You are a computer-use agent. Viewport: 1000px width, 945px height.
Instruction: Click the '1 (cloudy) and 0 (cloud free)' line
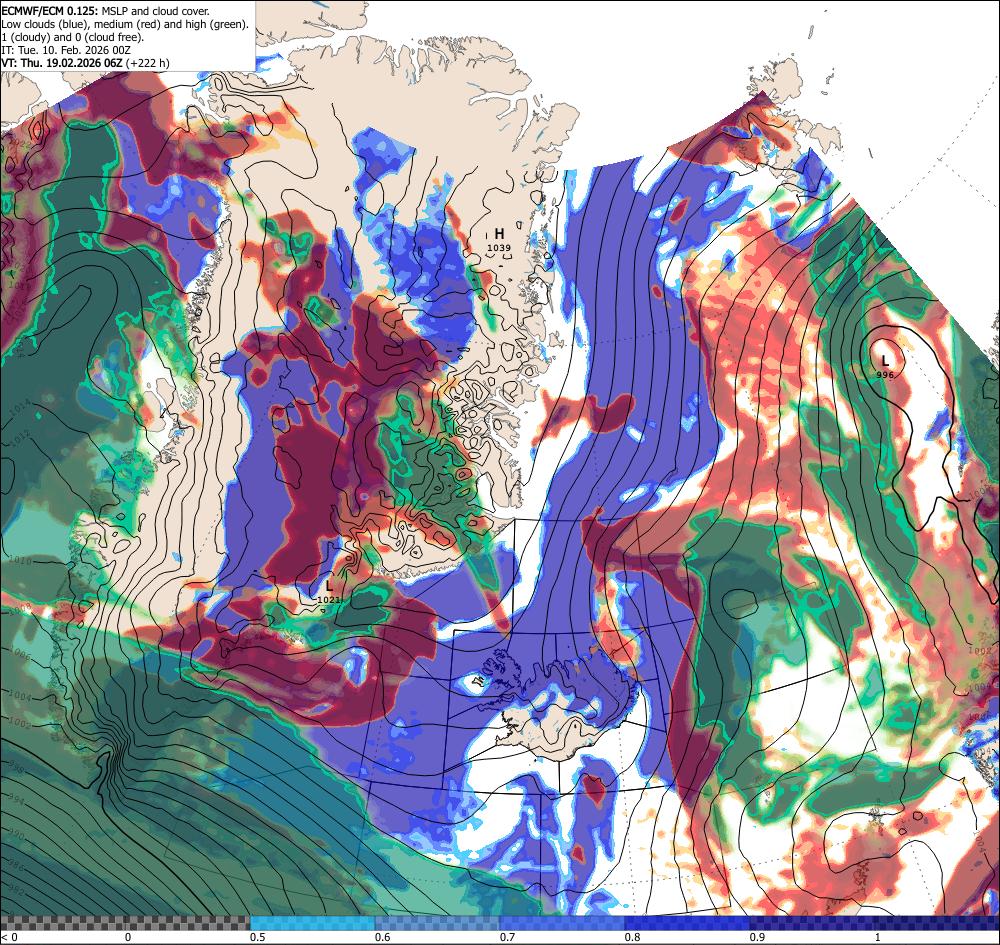73,37
